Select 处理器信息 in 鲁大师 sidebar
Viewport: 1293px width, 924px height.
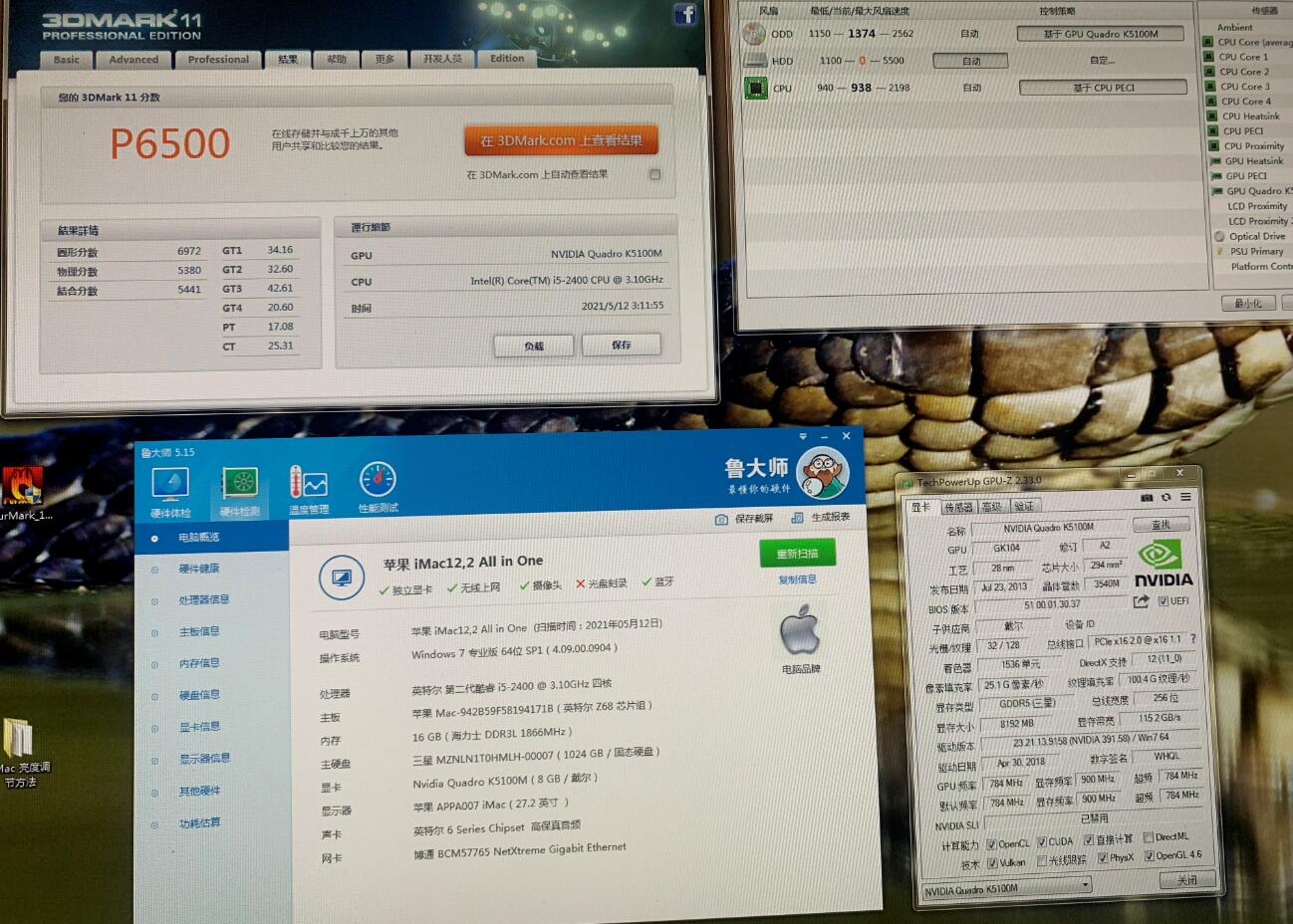click(204, 599)
